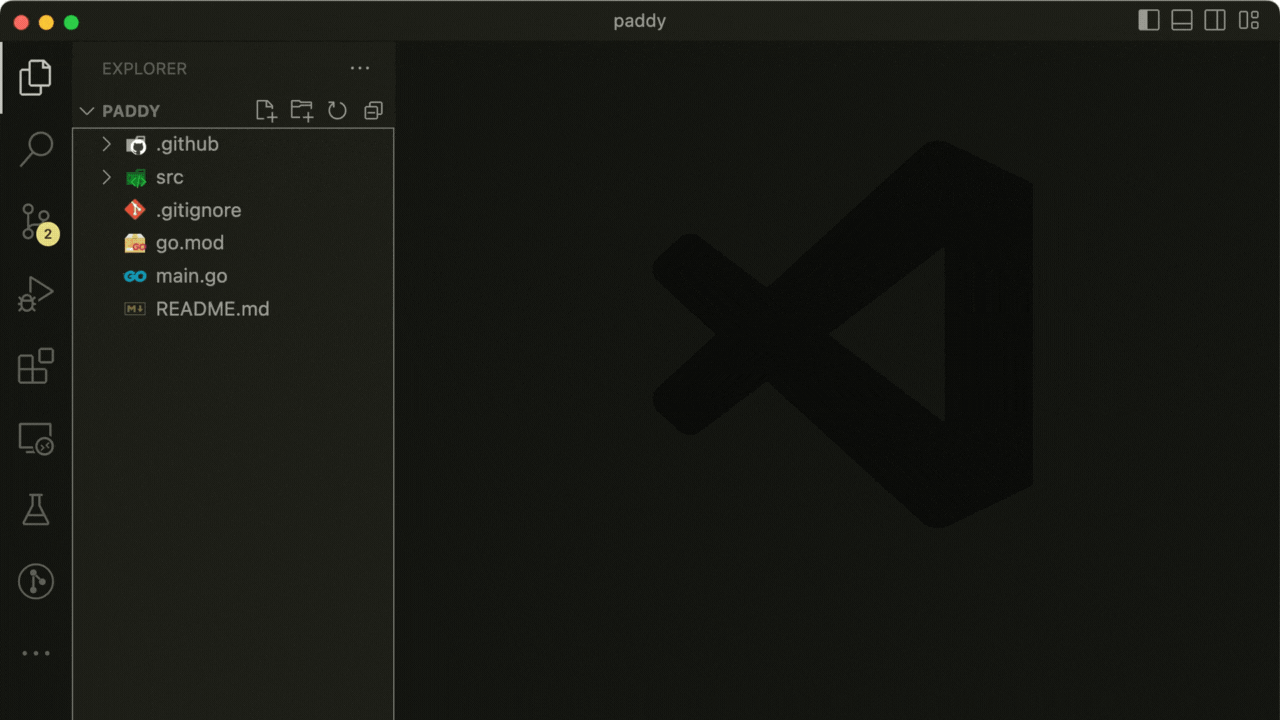Expand the src folder chevron
The height and width of the screenshot is (720, 1280).
tap(107, 178)
